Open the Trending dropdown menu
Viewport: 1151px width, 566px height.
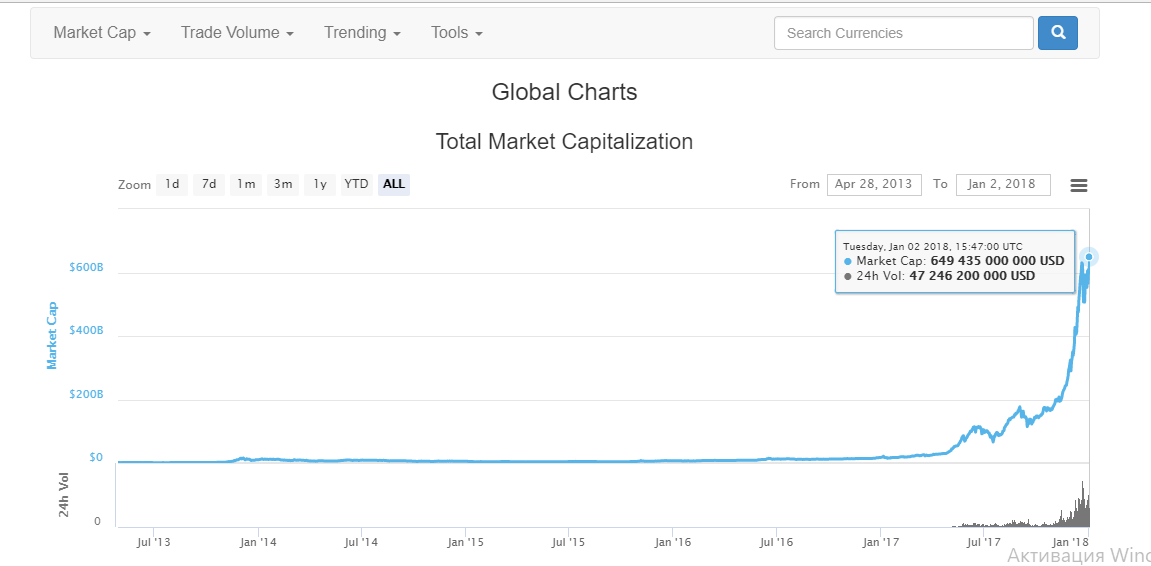(x=362, y=33)
